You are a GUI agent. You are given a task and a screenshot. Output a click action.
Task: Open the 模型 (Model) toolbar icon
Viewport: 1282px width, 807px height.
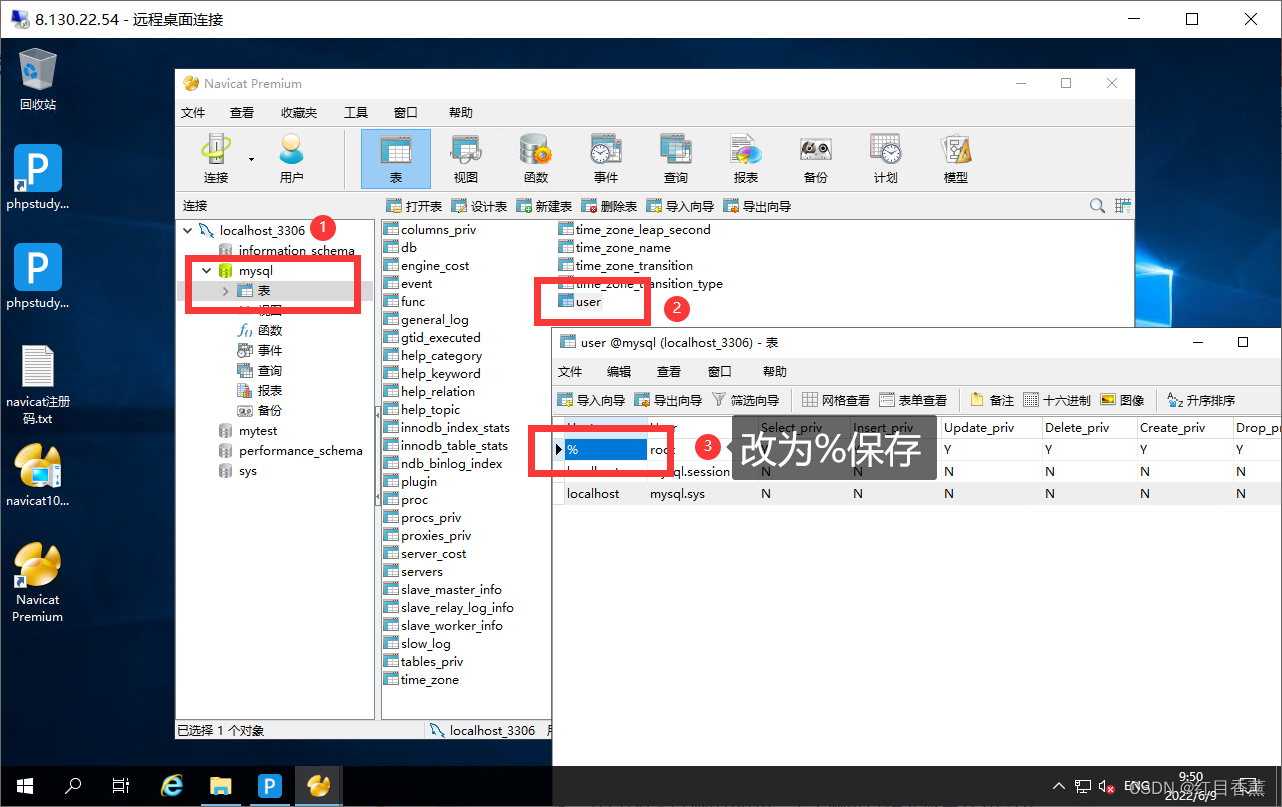(956, 158)
